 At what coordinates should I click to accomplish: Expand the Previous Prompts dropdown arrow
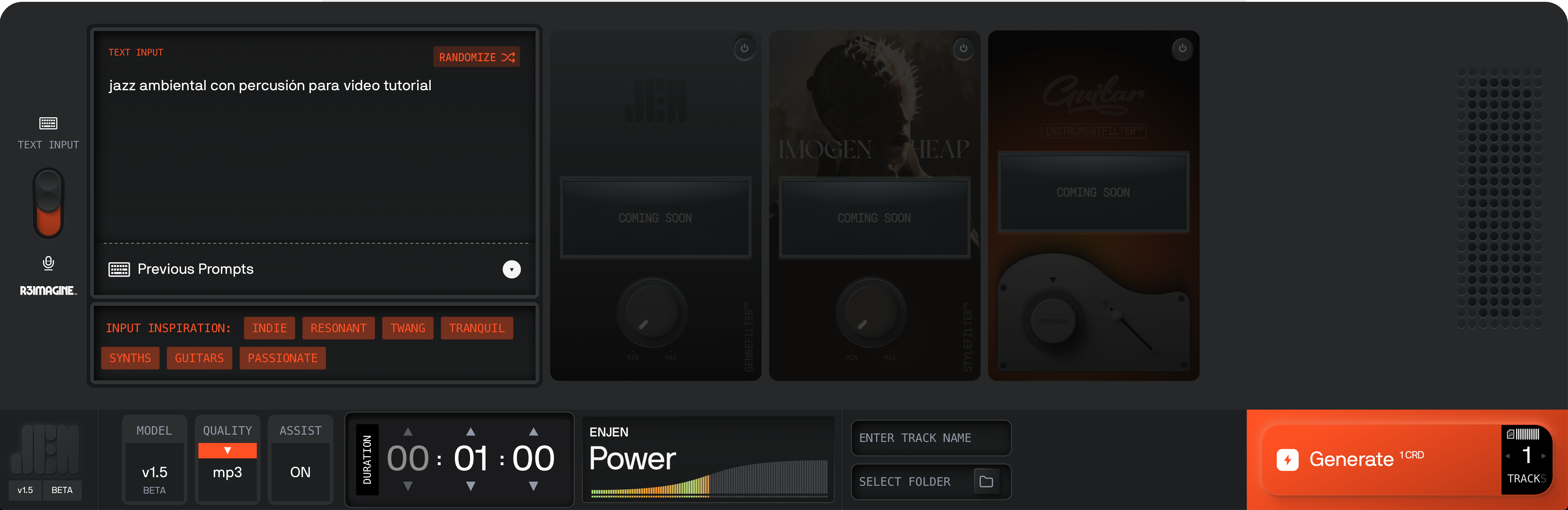coord(511,269)
